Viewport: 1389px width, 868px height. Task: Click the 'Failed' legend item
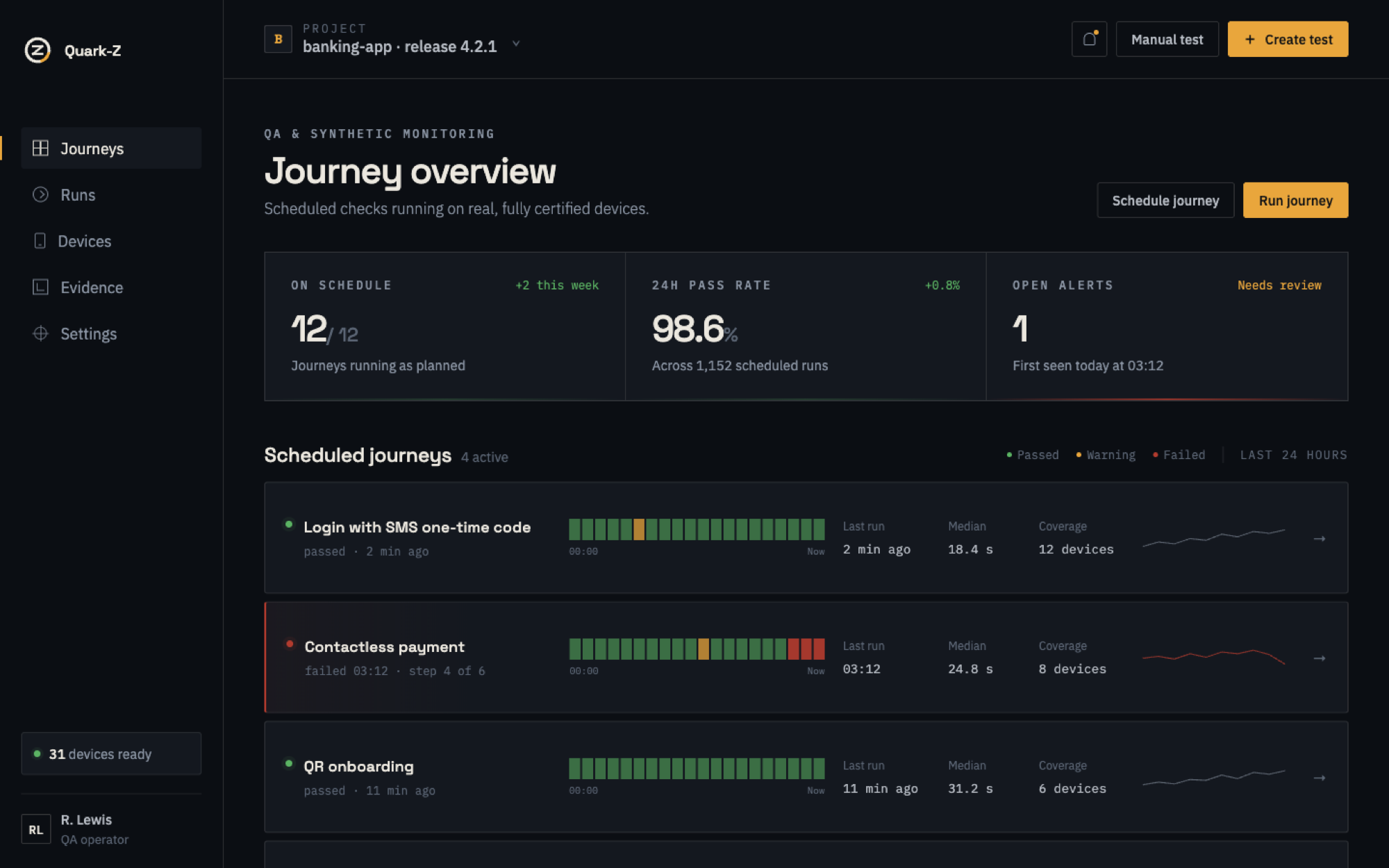1179,455
